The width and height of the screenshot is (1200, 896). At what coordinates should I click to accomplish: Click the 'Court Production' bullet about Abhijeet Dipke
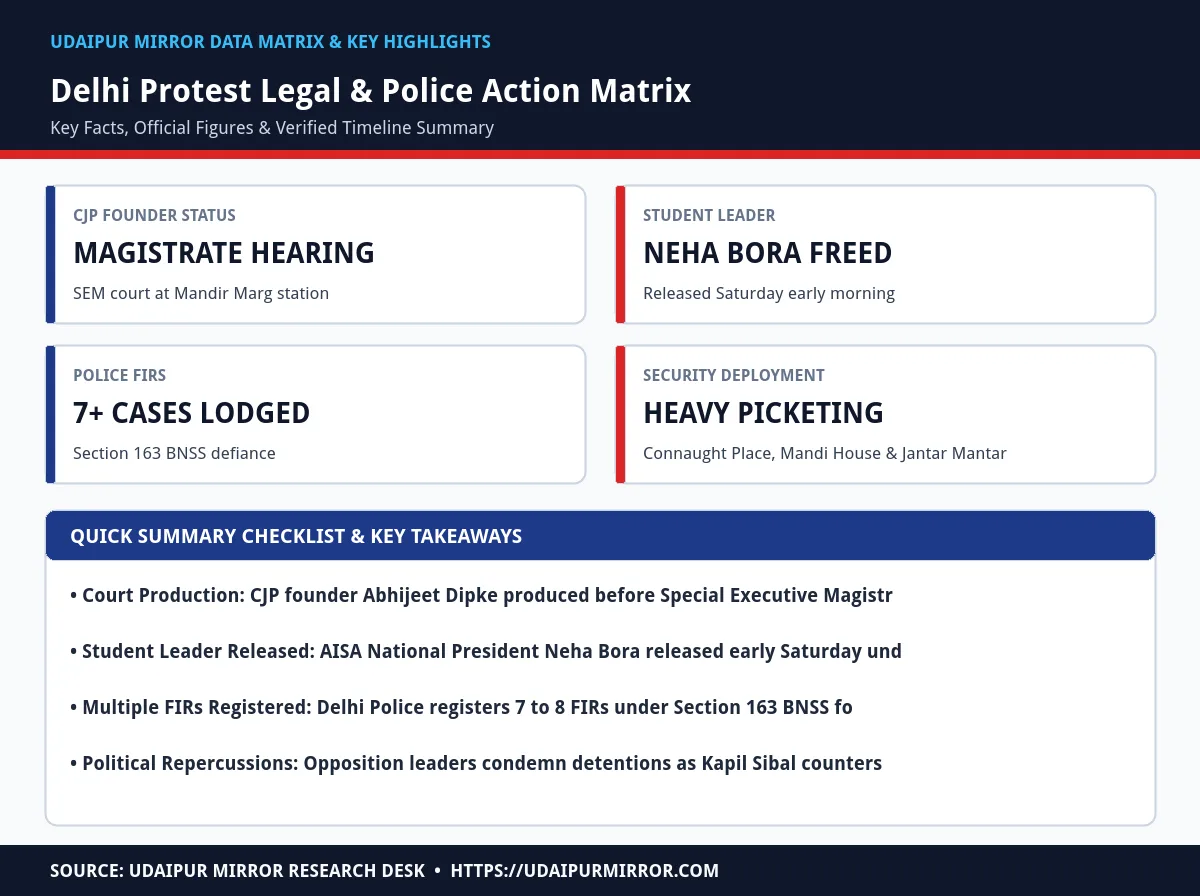(x=481, y=595)
